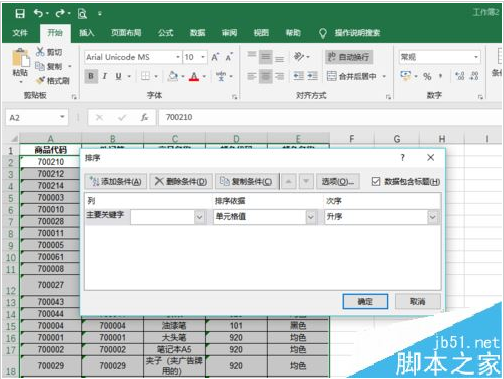Align text to middle of cell

[266, 57]
